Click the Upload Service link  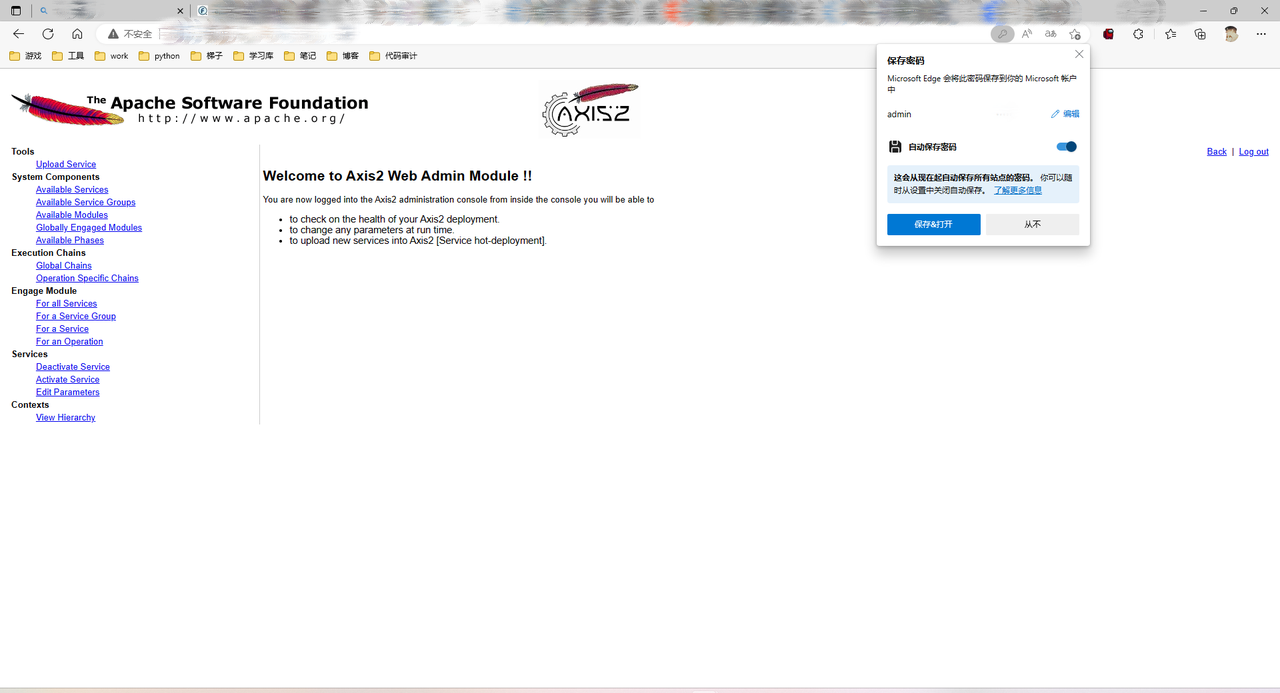click(66, 164)
